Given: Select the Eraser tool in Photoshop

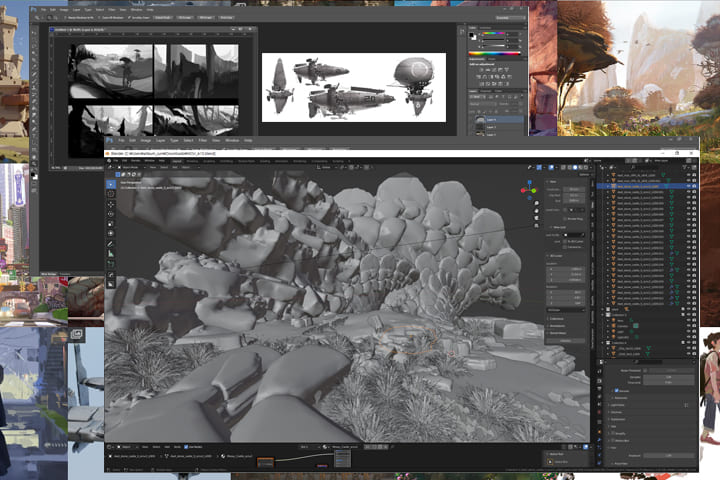Looking at the screenshot, I should [x=35, y=102].
